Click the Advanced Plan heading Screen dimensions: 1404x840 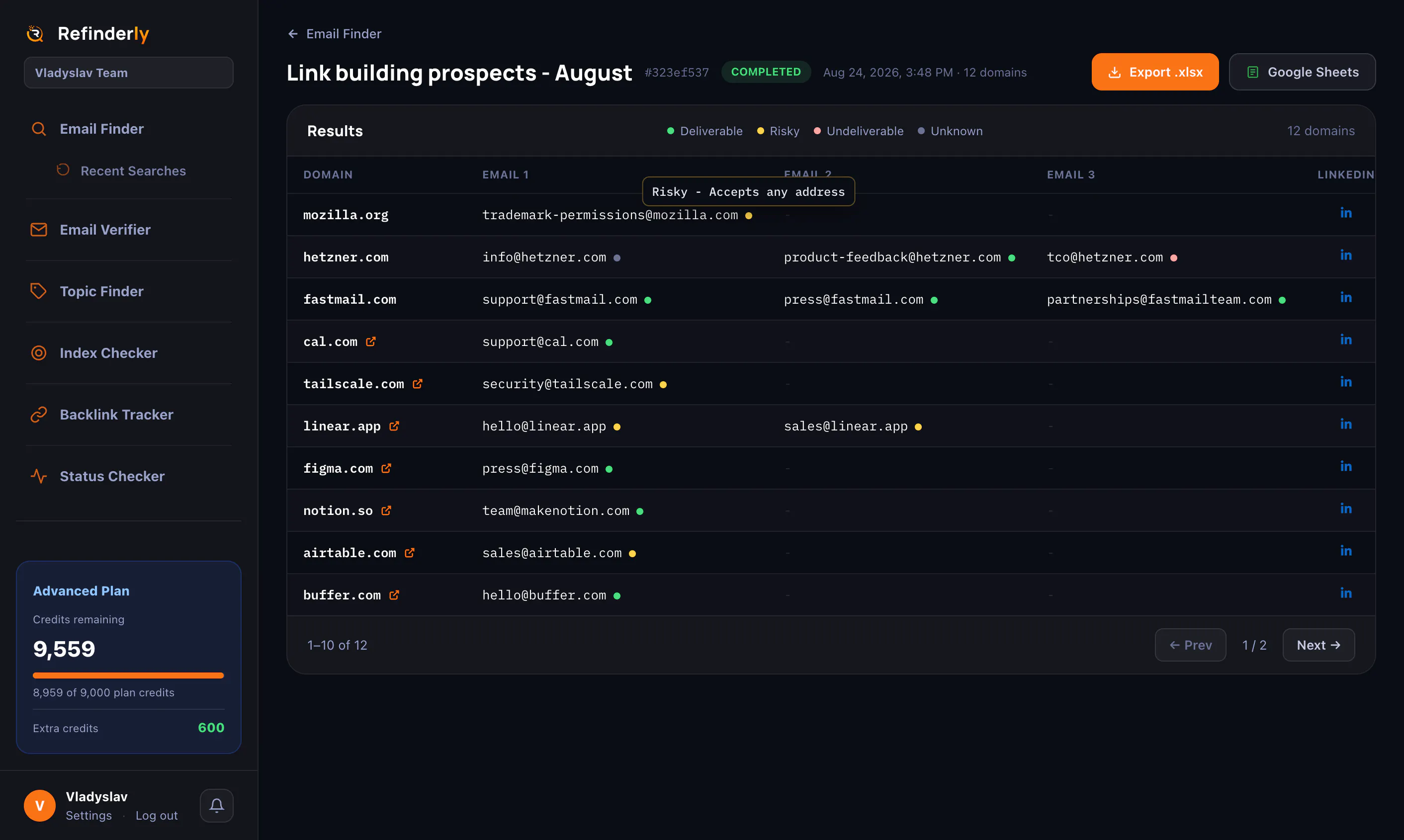coord(81,591)
